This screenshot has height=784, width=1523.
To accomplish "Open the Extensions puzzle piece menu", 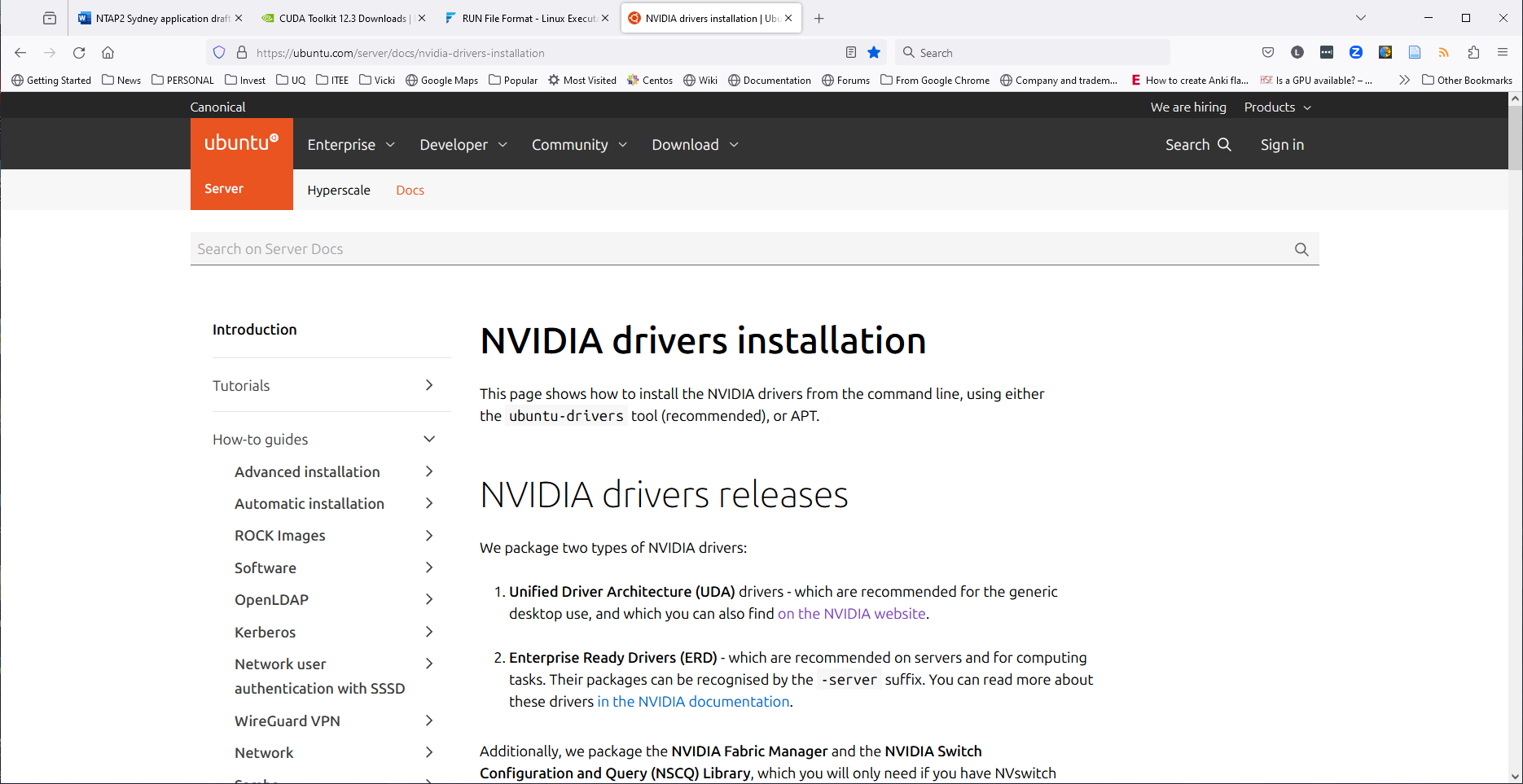I will click(x=1473, y=53).
